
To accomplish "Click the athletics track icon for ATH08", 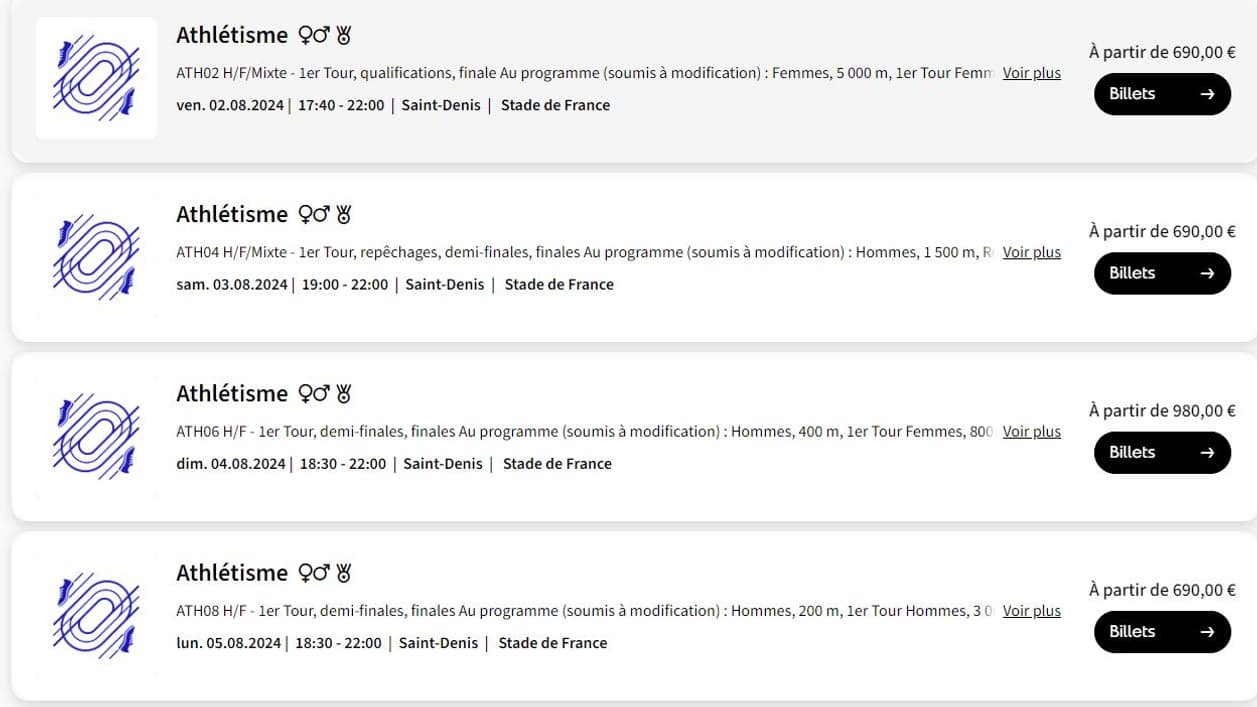I will 96,615.
